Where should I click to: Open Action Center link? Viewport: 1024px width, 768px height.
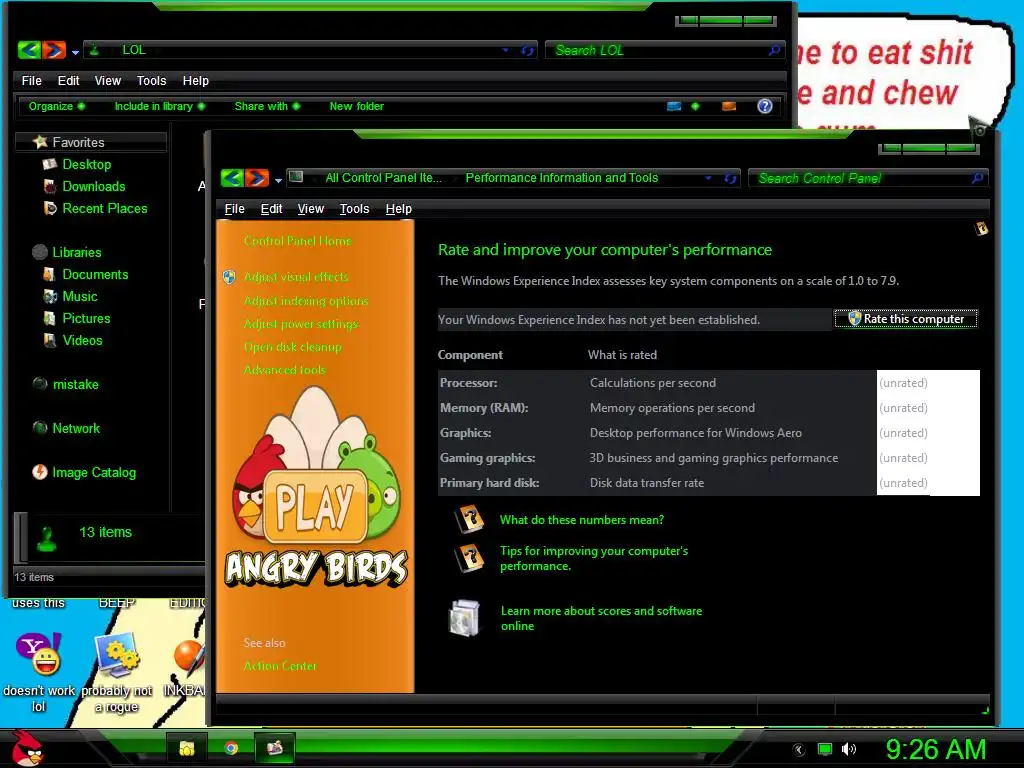pos(280,666)
